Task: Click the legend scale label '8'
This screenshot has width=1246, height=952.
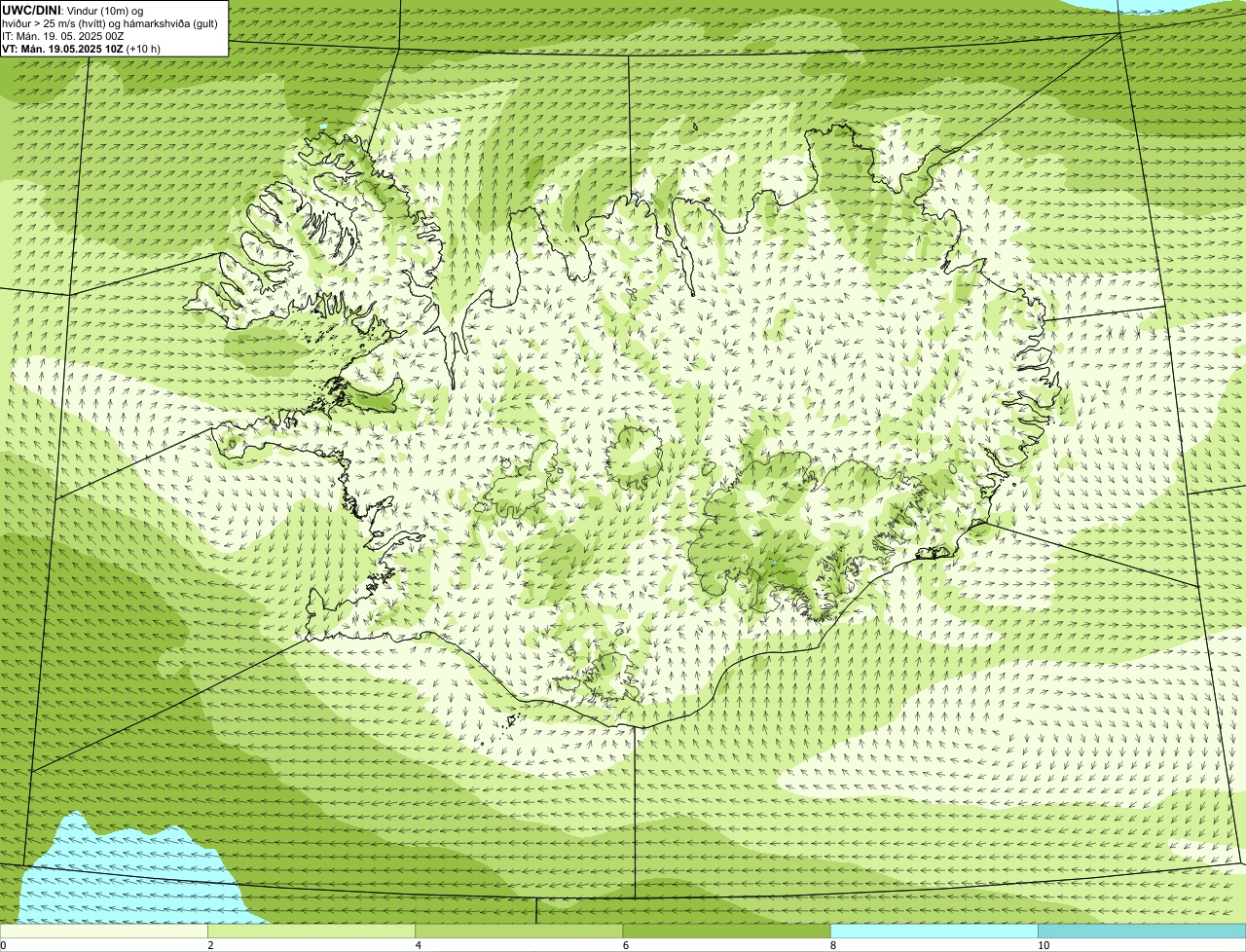Action: 833,945
